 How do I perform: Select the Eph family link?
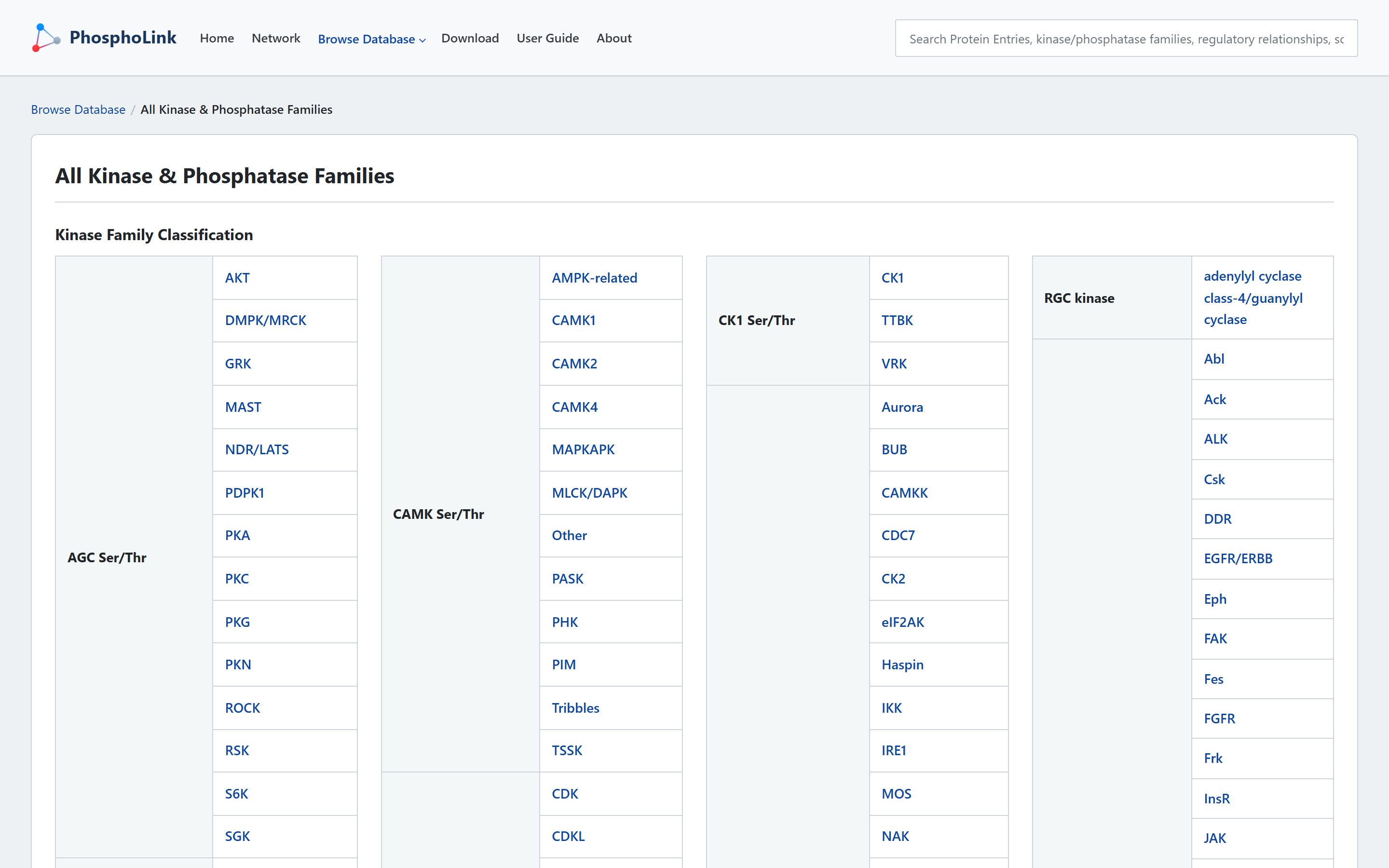coord(1215,599)
